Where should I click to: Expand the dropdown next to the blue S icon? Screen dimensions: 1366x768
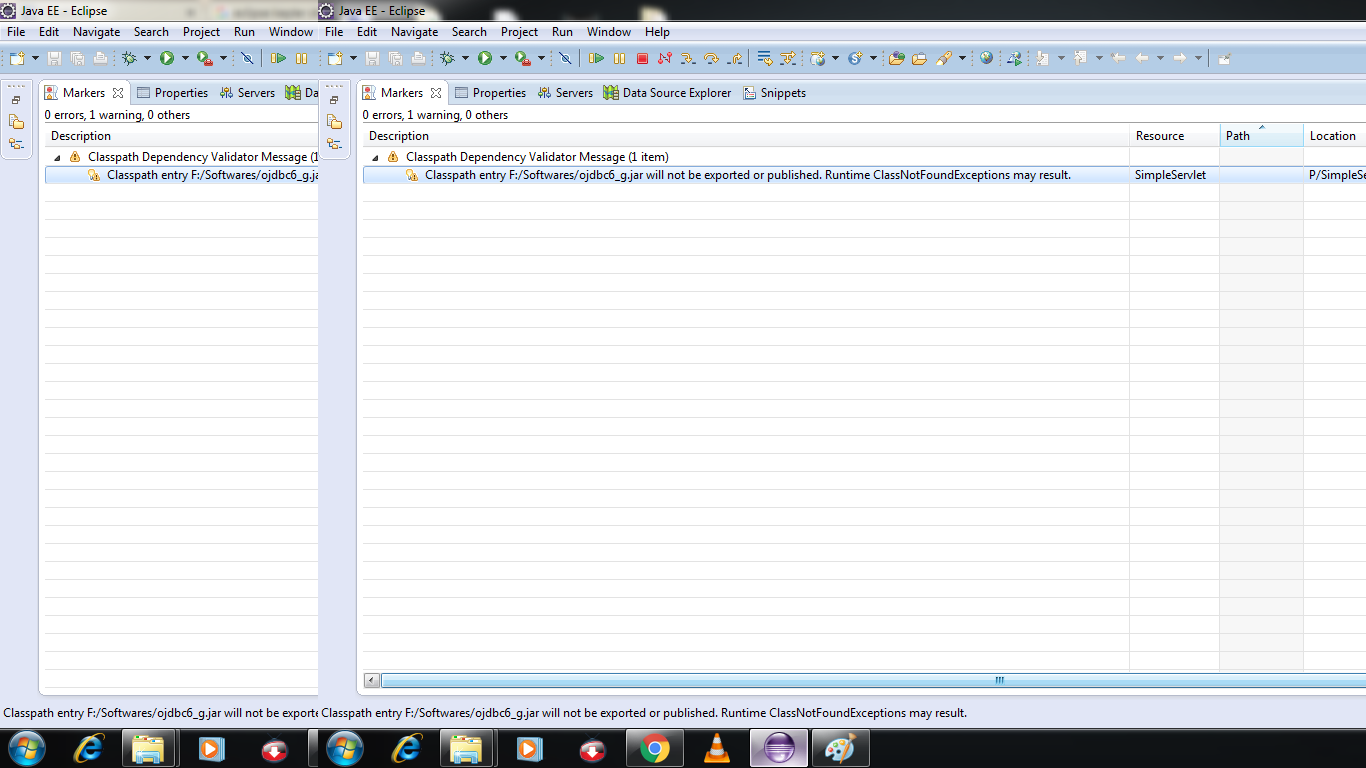tap(873, 59)
